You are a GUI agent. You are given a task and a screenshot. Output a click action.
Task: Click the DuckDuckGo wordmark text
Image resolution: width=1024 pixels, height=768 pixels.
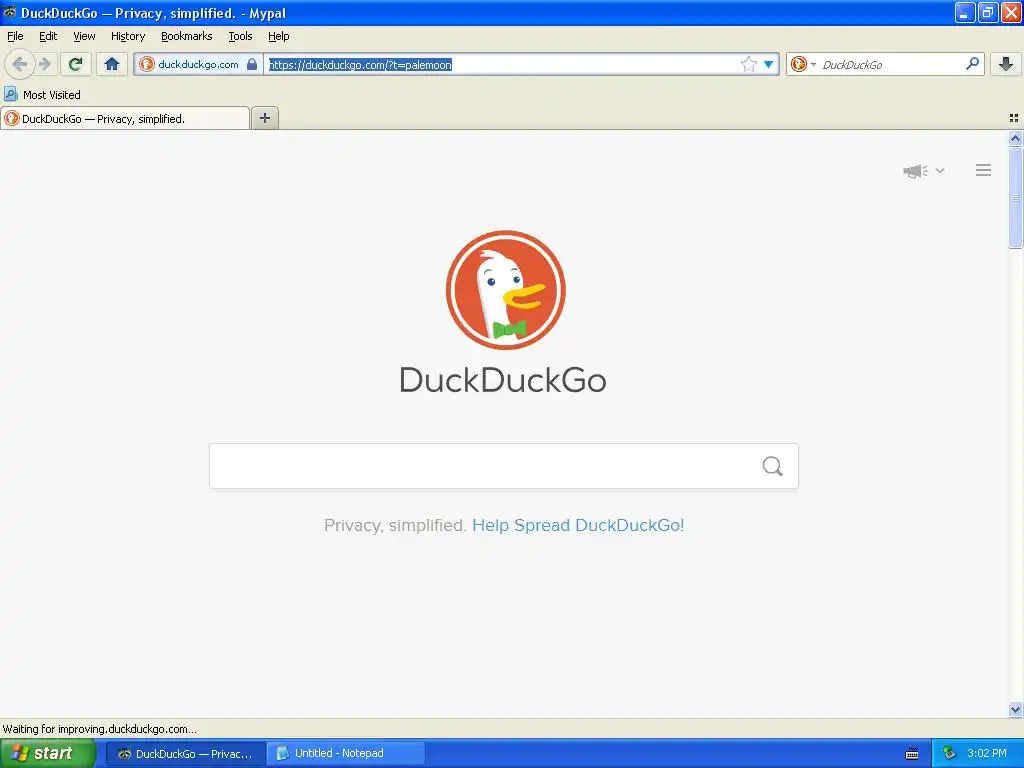point(503,380)
